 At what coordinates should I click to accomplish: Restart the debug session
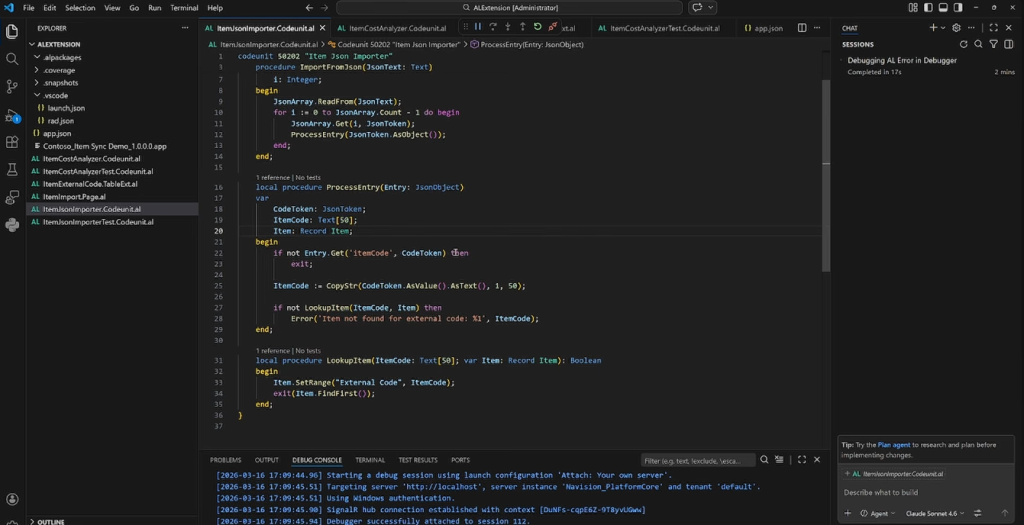(537, 27)
